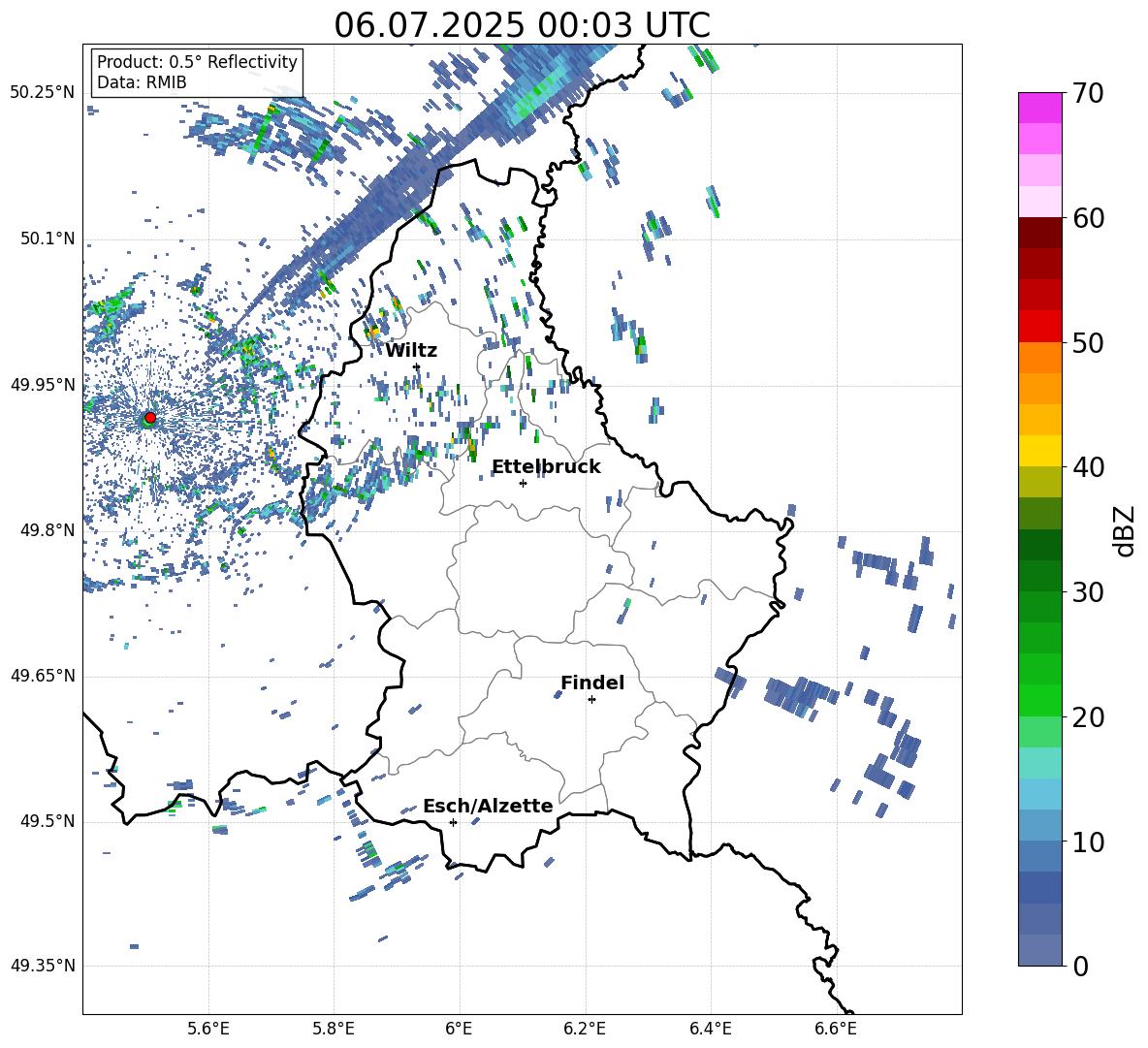Click the 'Data: RMIB' text
The image size is (1148, 1048).
click(142, 82)
